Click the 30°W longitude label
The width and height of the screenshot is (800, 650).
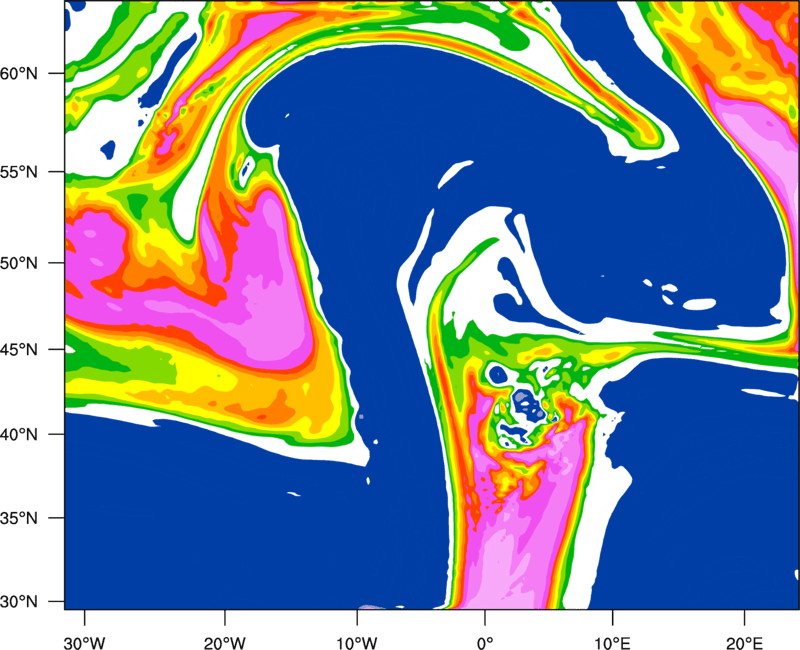(x=85, y=643)
